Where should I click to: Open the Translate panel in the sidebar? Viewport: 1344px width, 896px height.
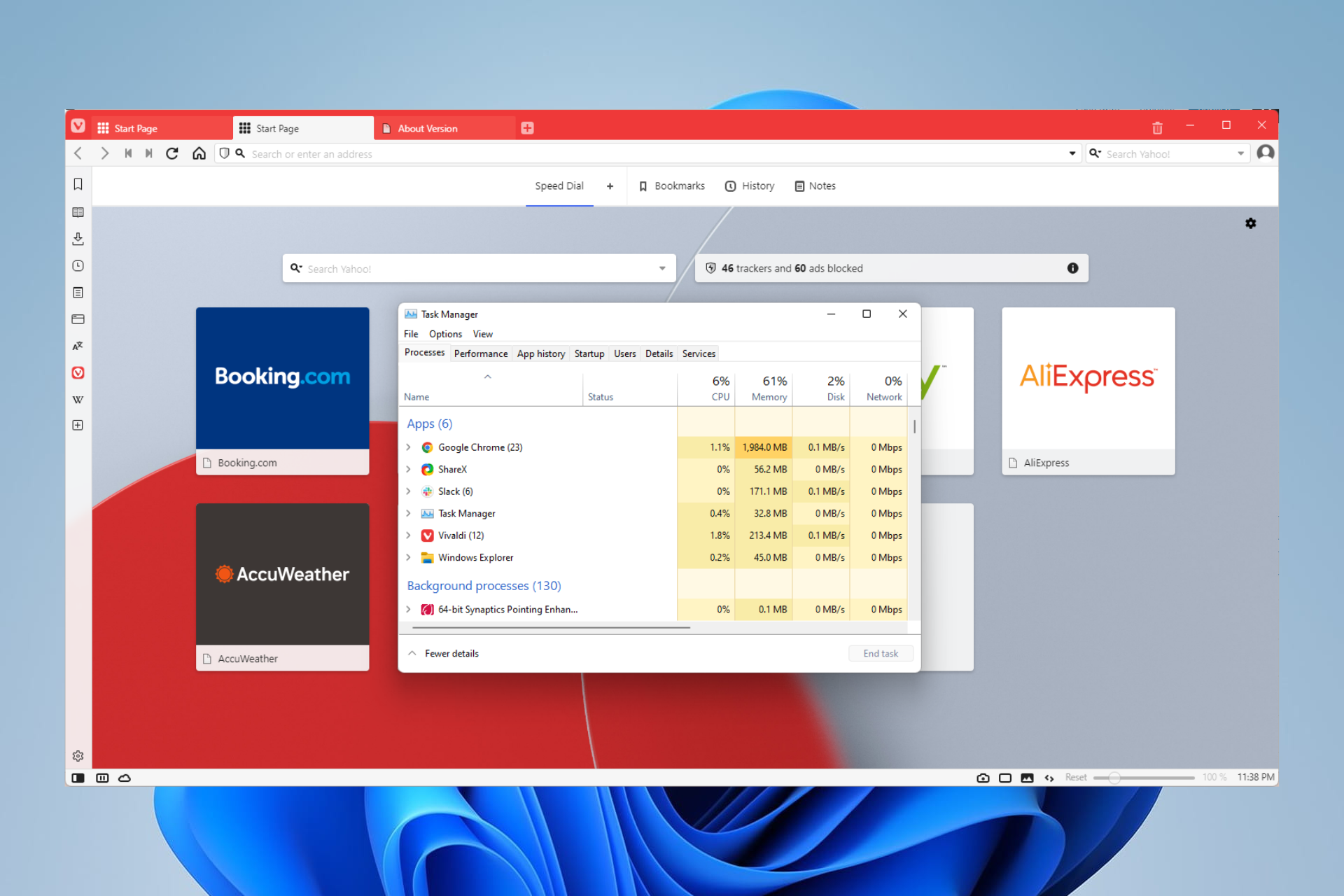pyautogui.click(x=78, y=346)
